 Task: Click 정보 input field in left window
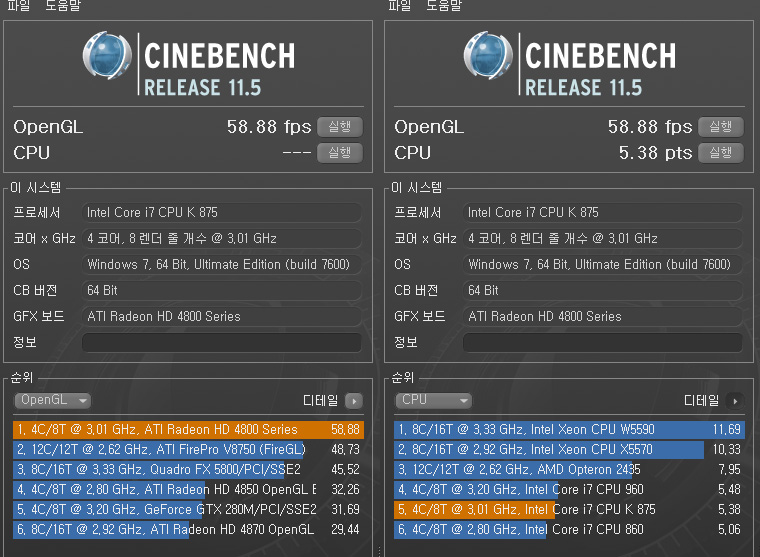(222, 342)
